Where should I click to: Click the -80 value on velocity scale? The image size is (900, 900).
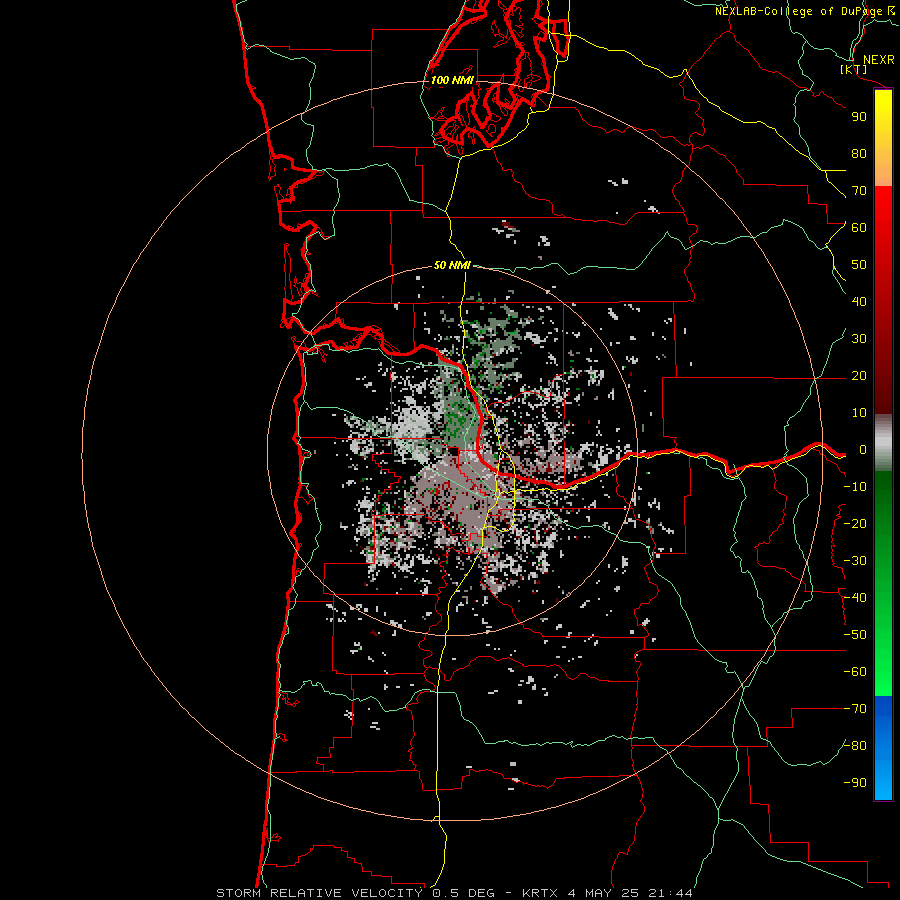tap(855, 746)
